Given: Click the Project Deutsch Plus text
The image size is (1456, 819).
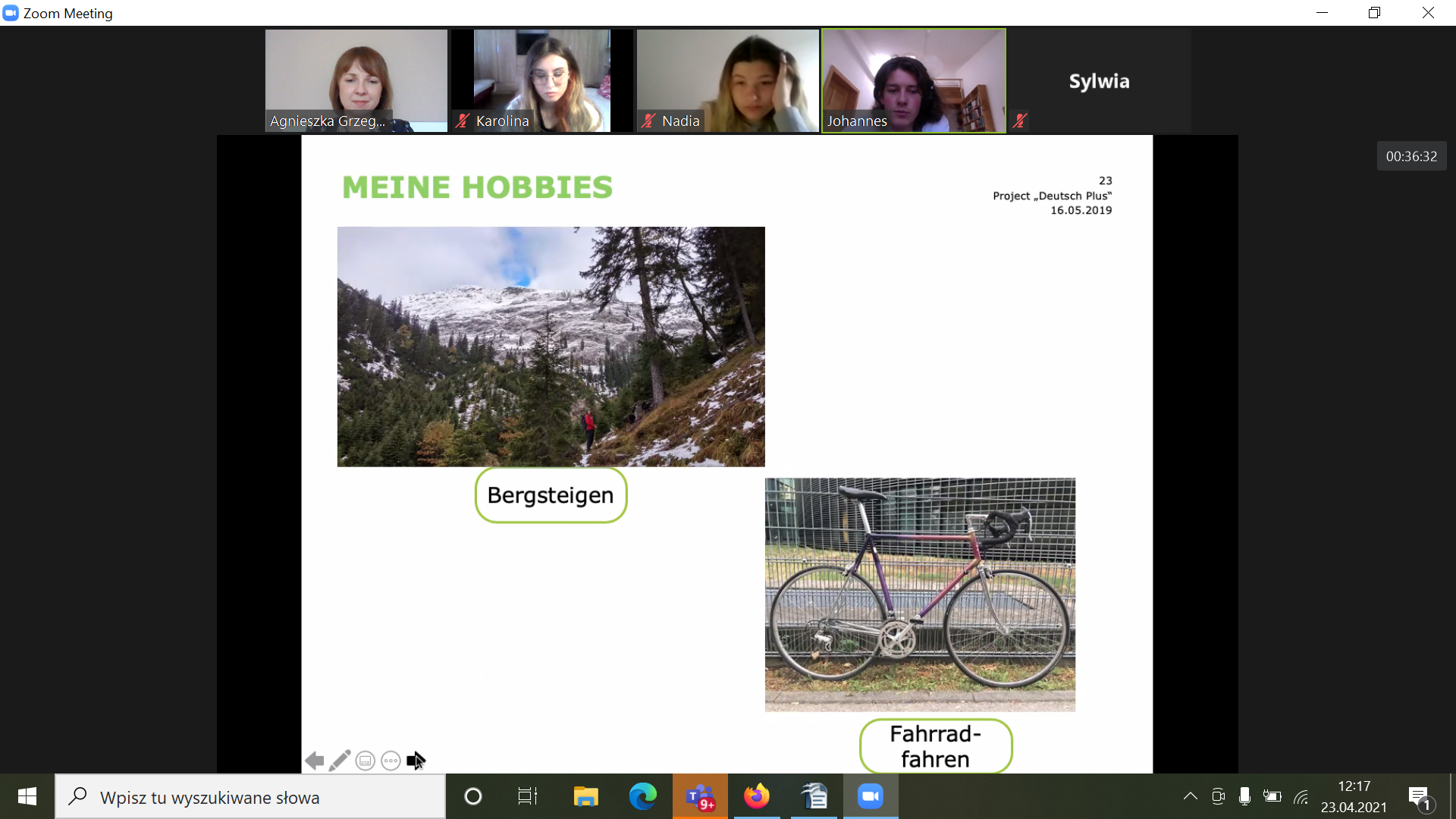Looking at the screenshot, I should pyautogui.click(x=1053, y=196).
